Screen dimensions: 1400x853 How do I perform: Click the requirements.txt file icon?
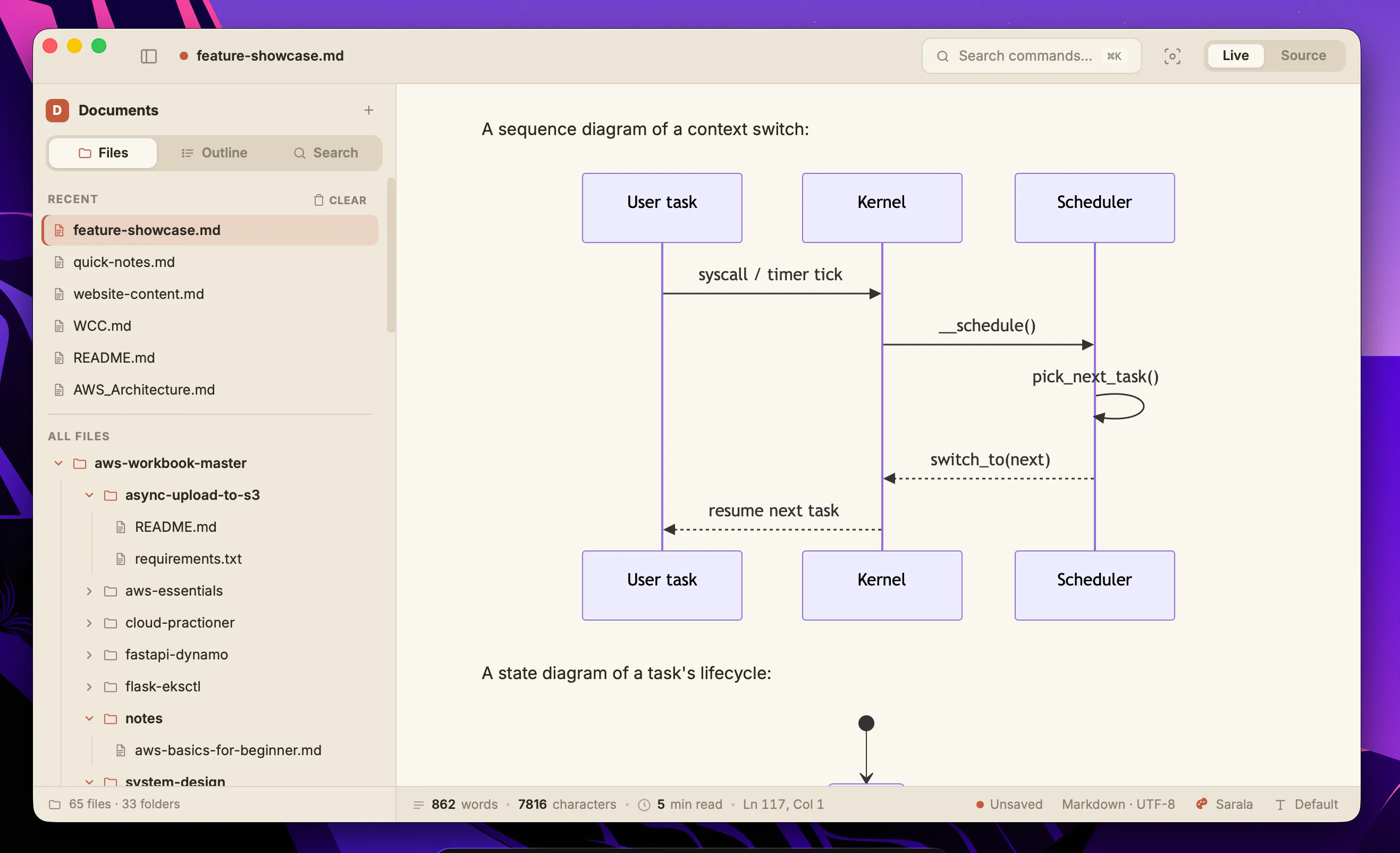[x=121, y=559]
